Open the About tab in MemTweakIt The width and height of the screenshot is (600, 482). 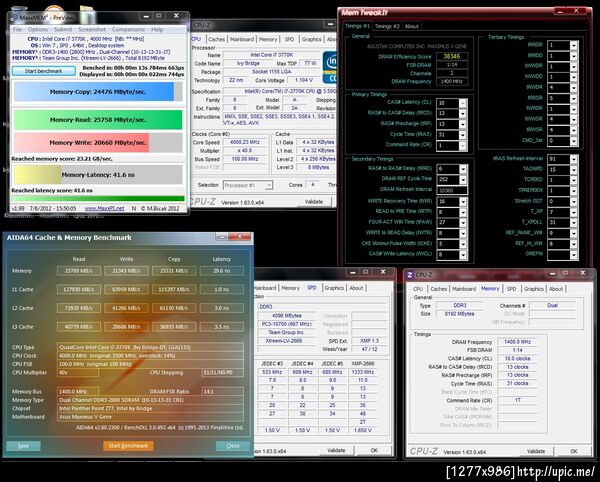coord(412,26)
